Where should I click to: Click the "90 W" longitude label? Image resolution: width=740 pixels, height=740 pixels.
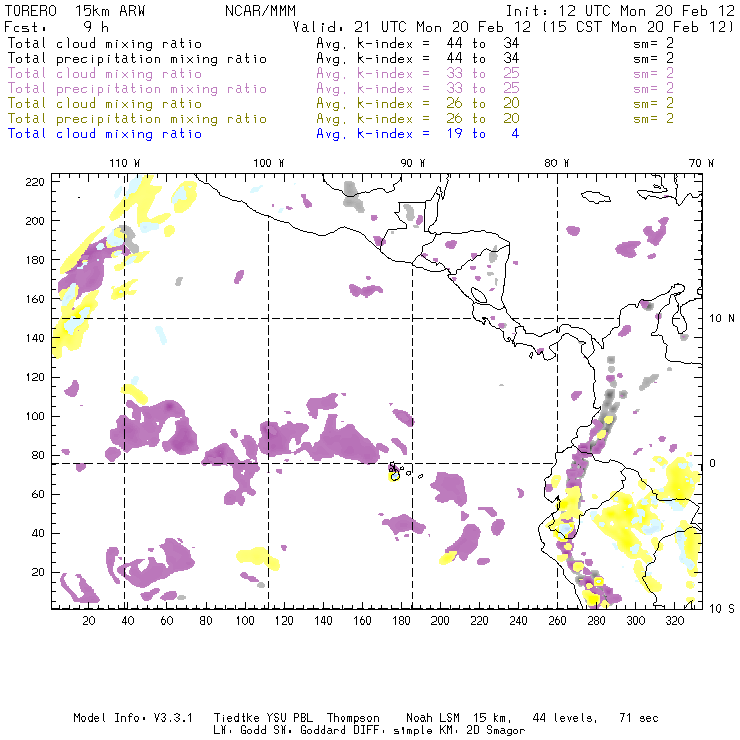[412, 163]
